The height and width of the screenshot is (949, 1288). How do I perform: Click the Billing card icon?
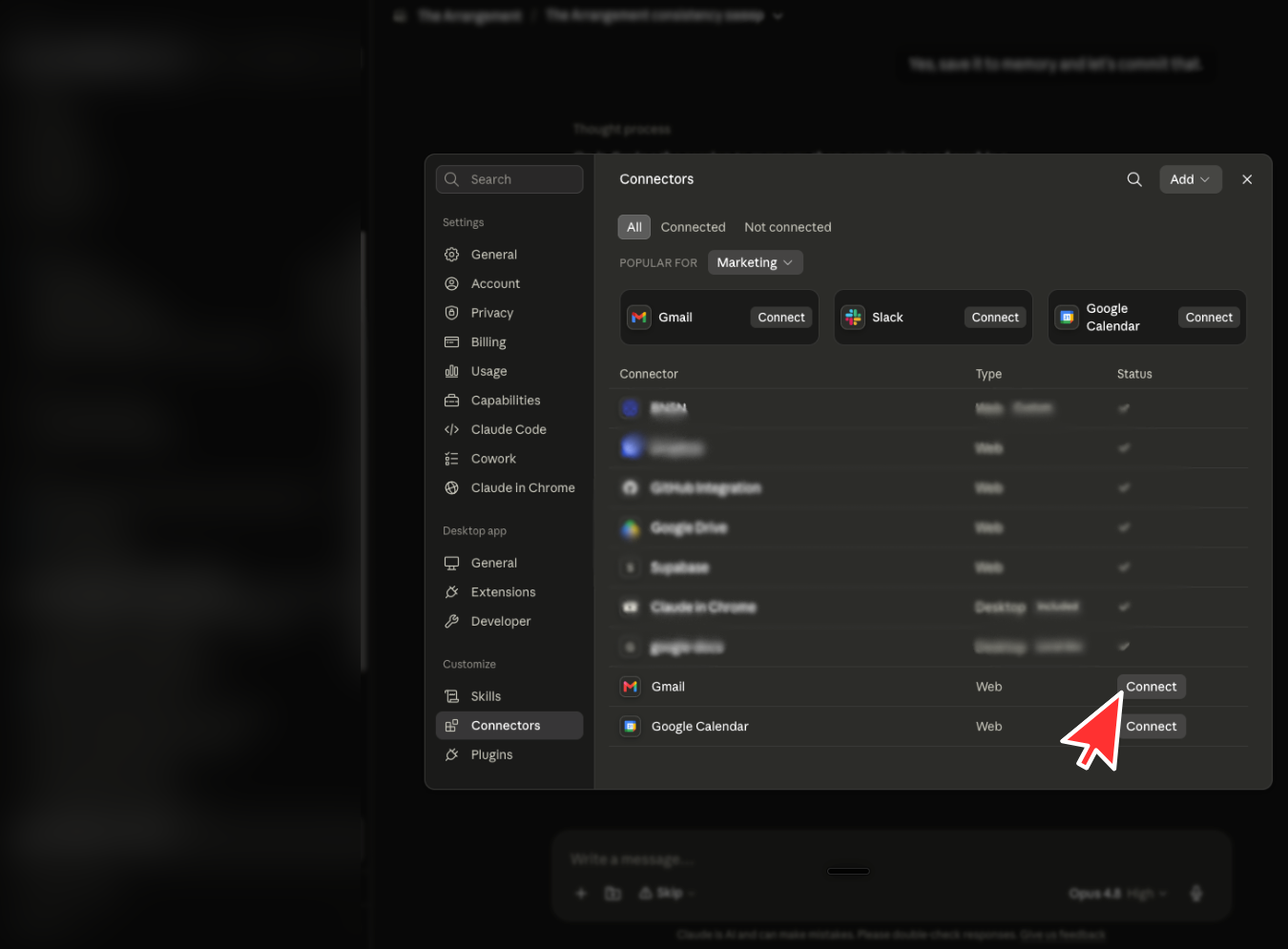pyautogui.click(x=452, y=342)
